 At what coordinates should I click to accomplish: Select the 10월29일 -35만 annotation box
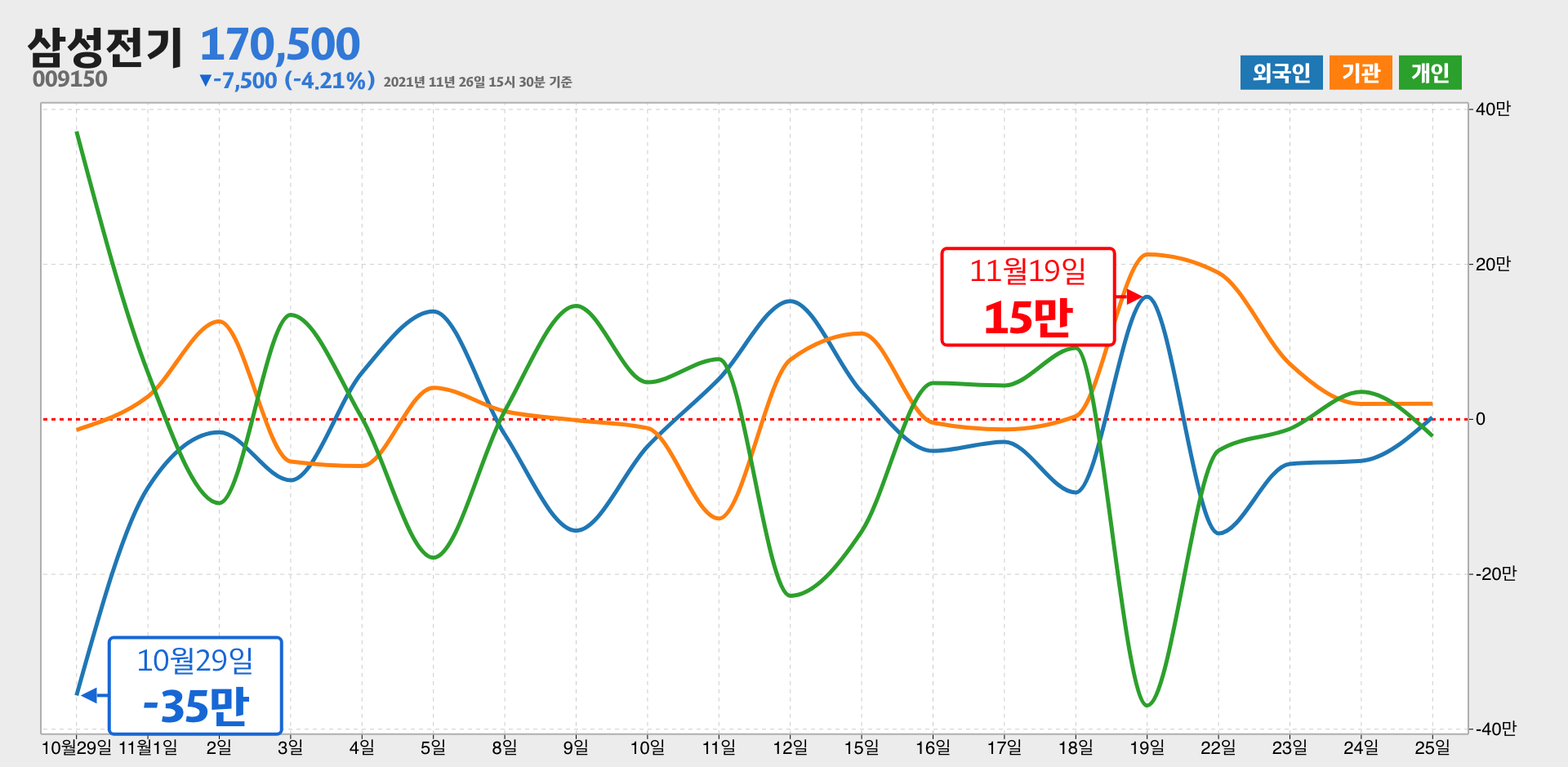pos(195,686)
